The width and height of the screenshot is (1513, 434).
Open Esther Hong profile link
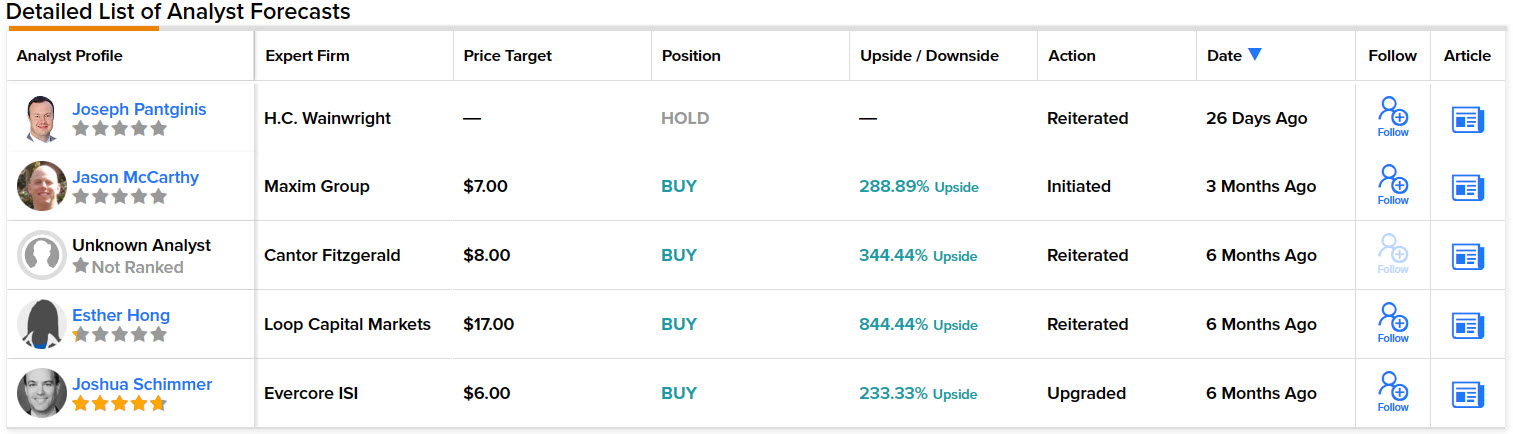pos(121,315)
